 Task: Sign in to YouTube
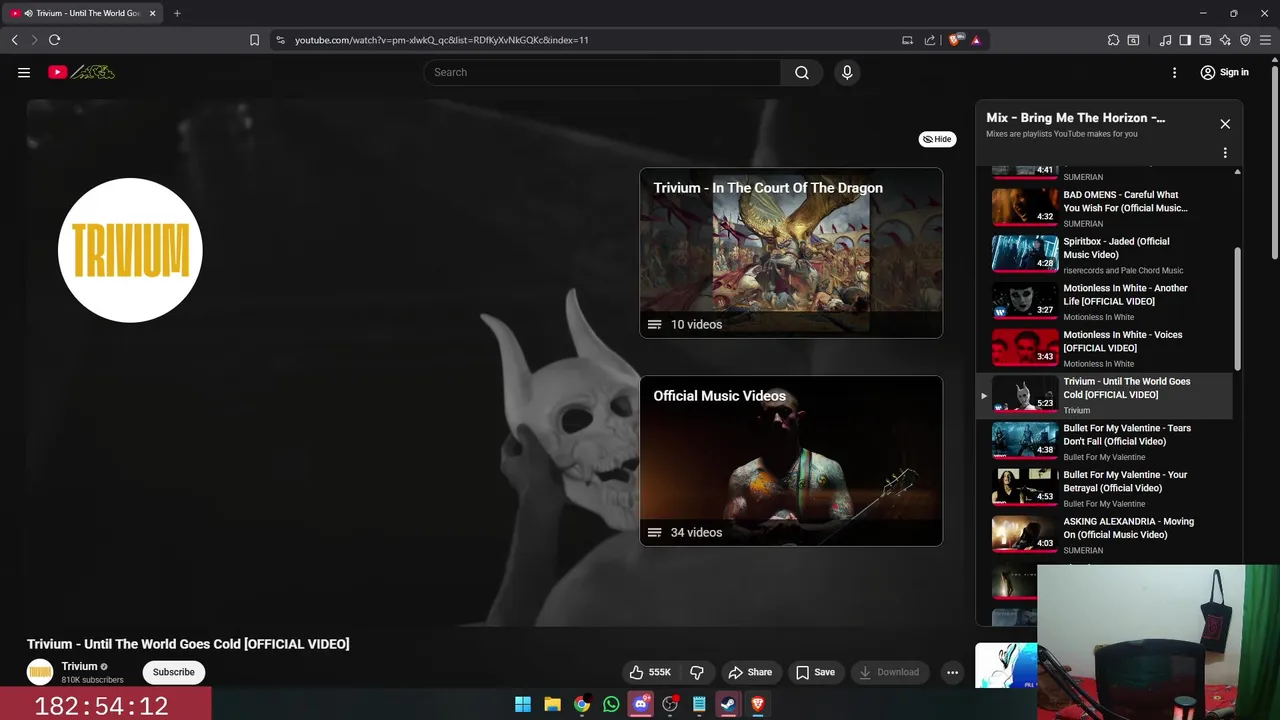tap(1224, 72)
